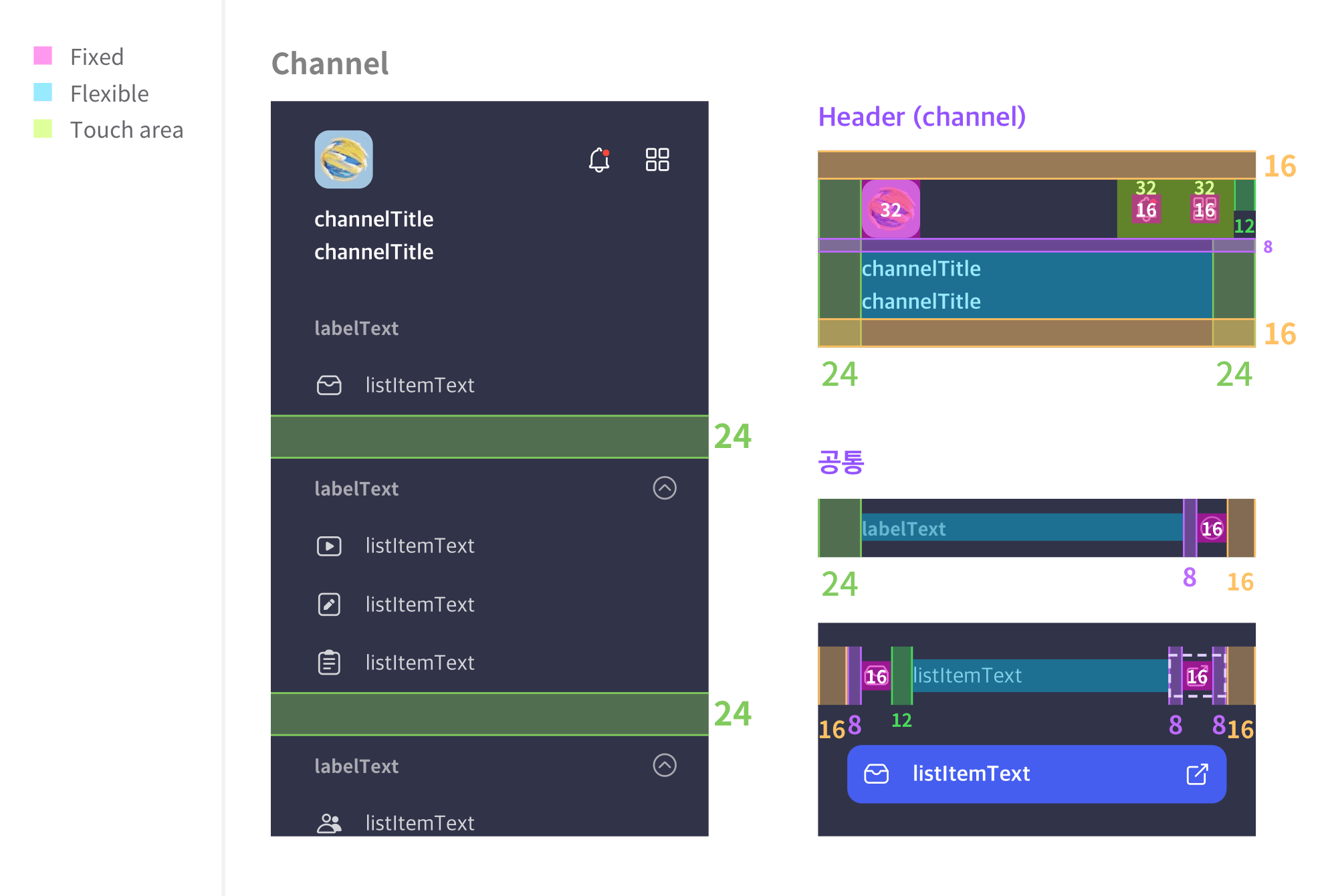The image size is (1332, 896).
Task: Click the people group icon
Action: tap(329, 823)
